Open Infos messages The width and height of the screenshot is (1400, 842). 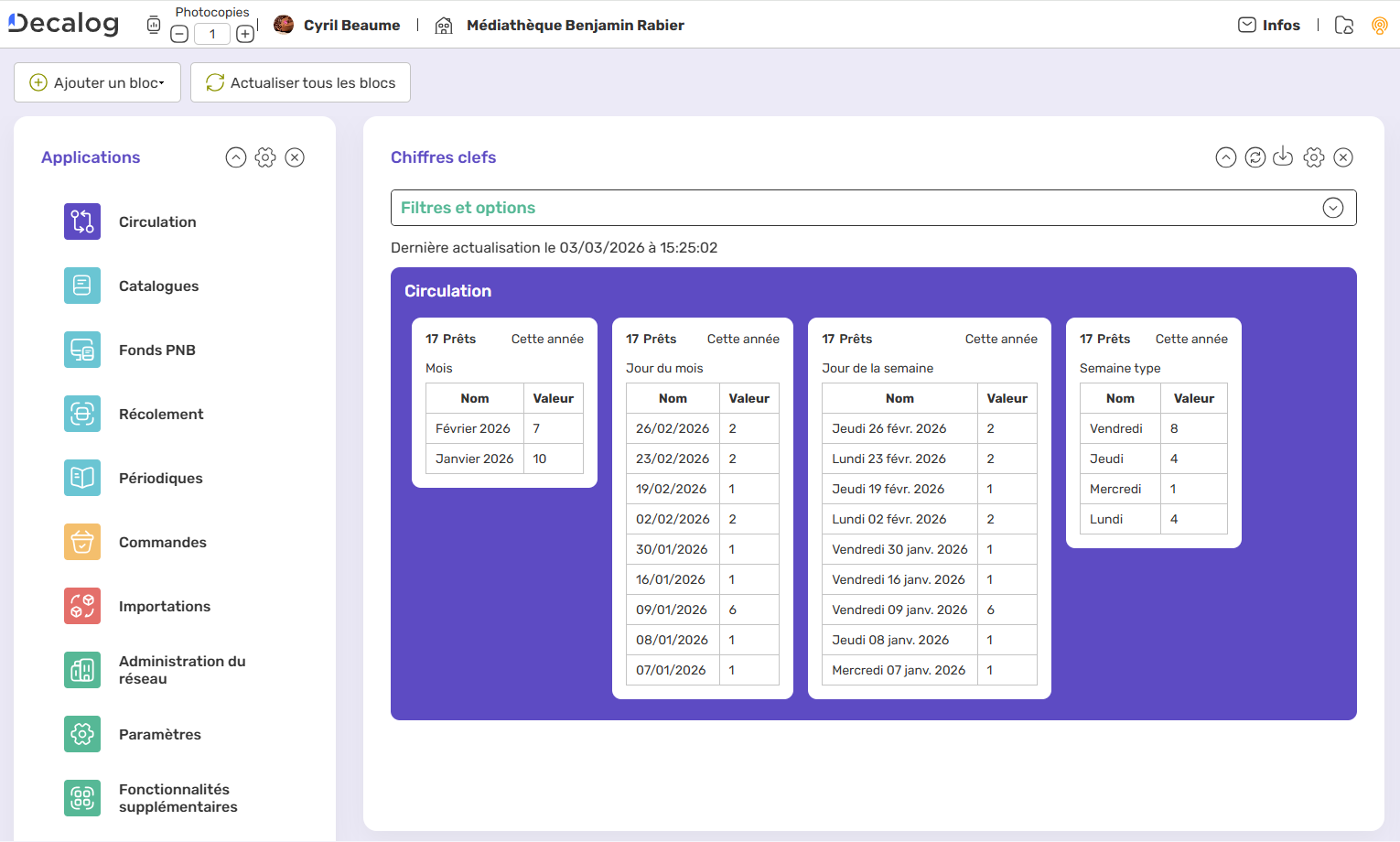click(1270, 25)
